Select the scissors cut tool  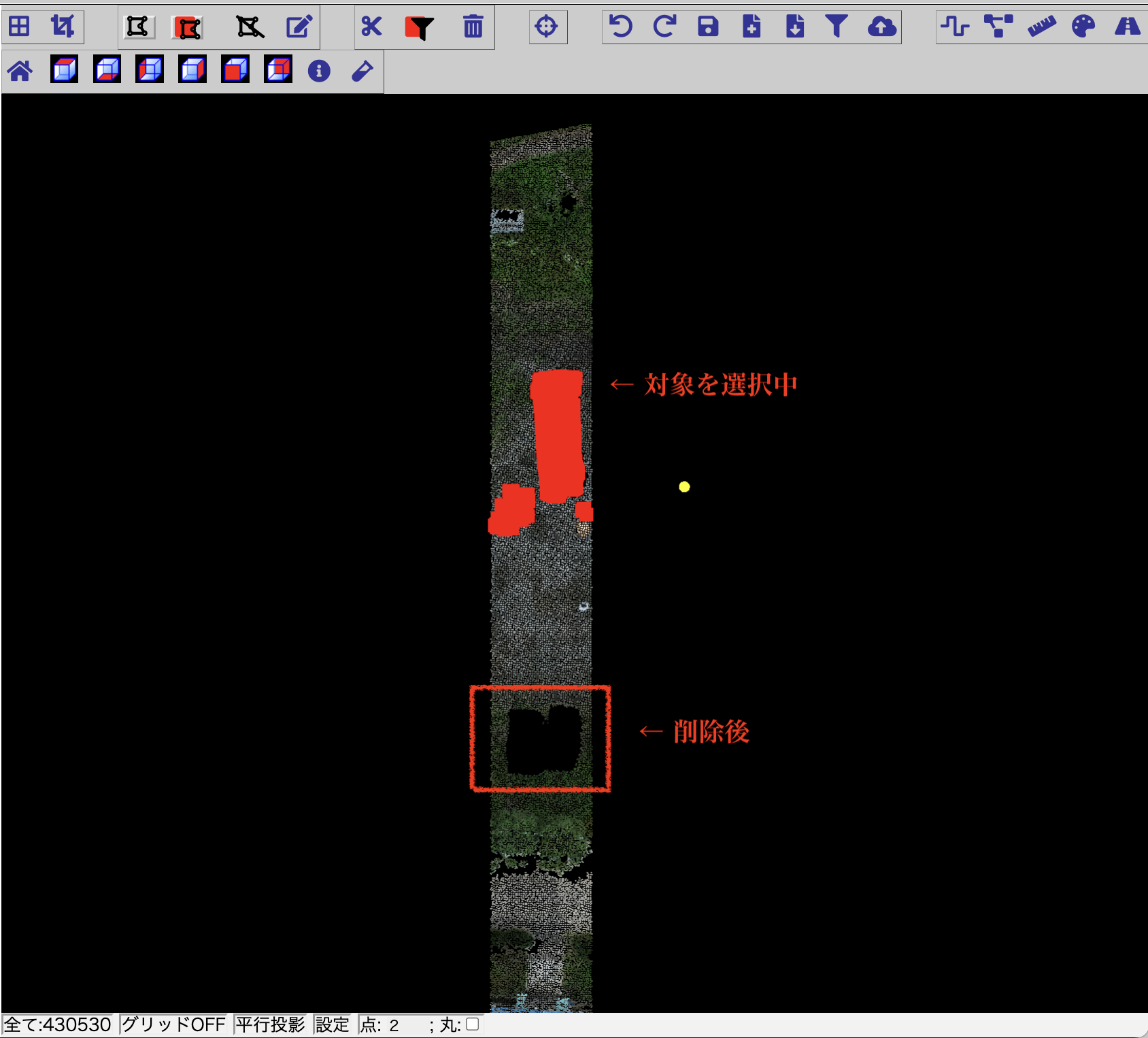372,27
